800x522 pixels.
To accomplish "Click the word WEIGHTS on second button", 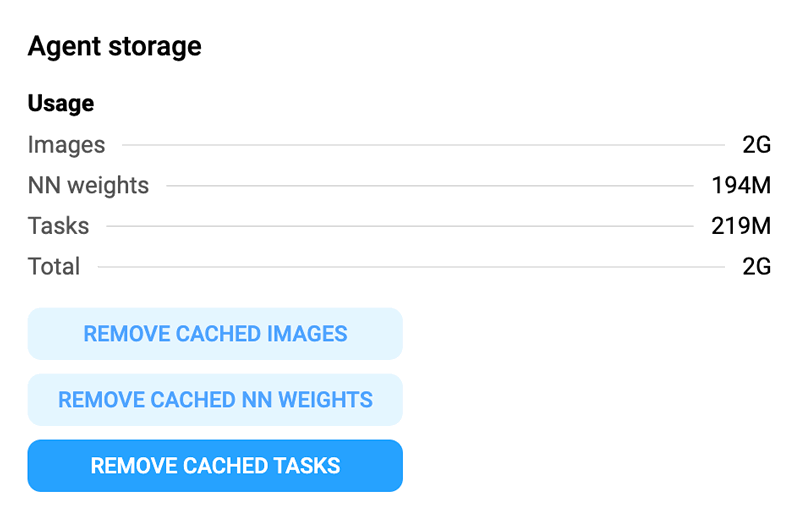I will (326, 400).
